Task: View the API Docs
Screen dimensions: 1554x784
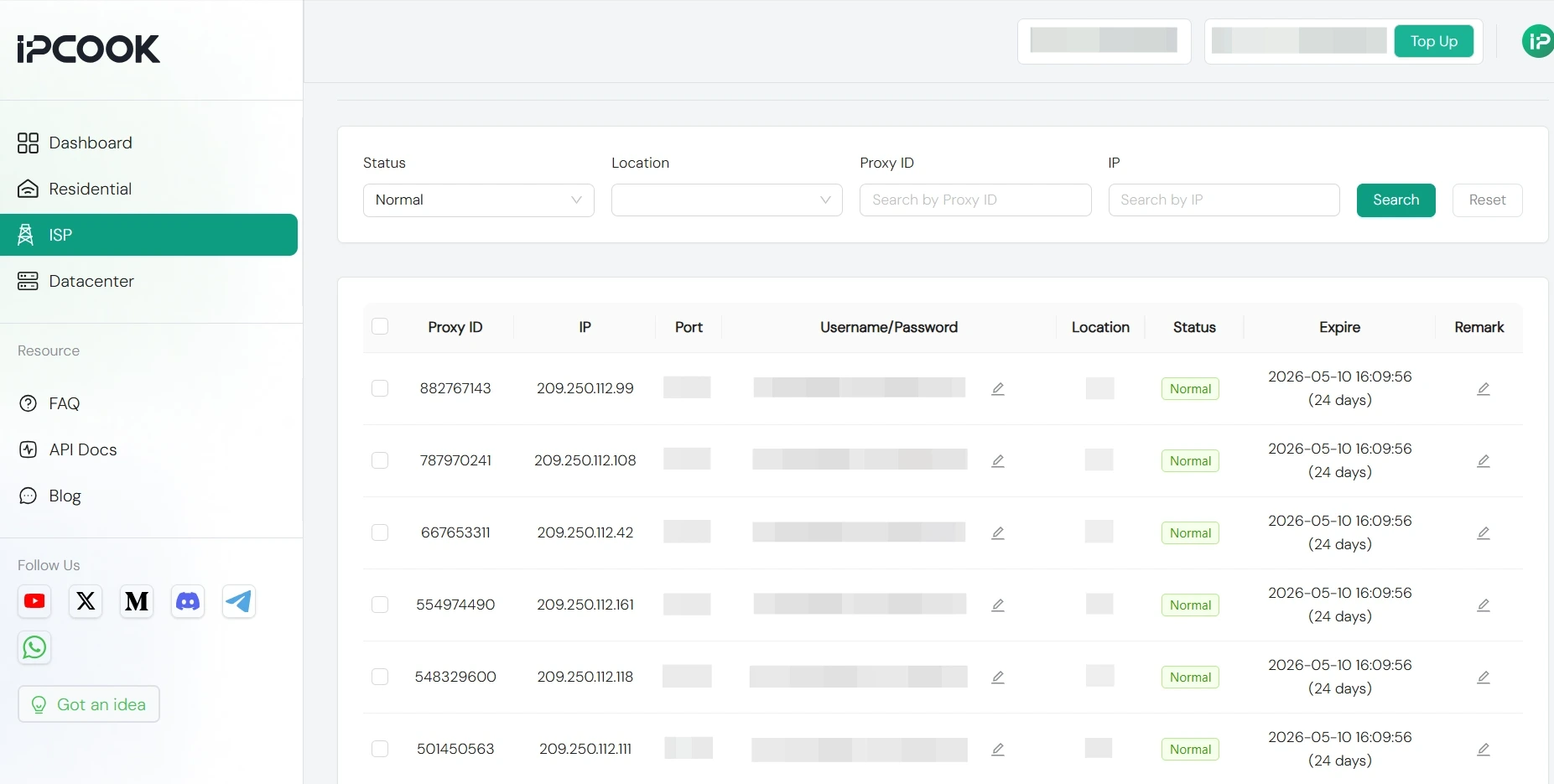Action: point(83,449)
